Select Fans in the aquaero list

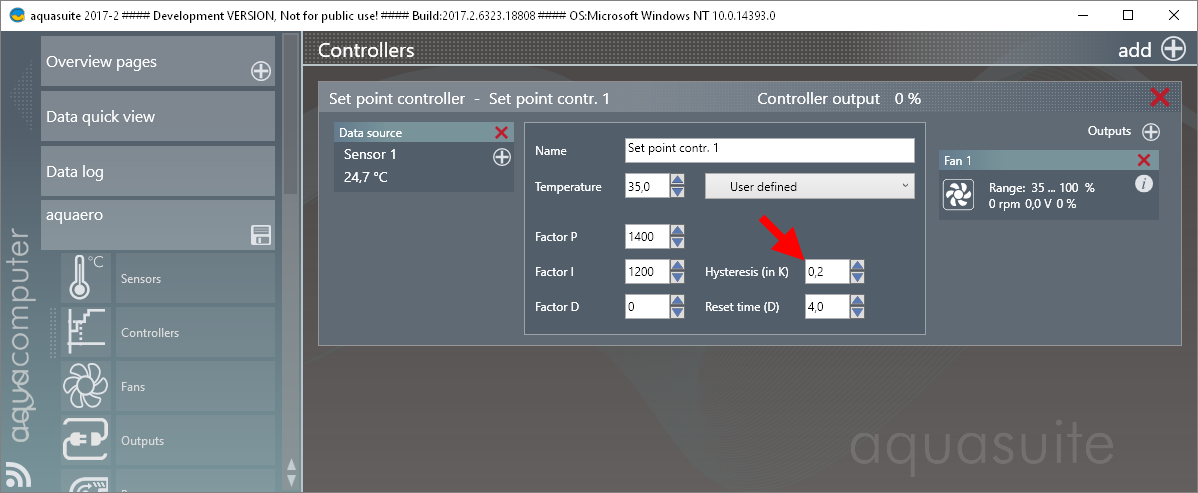coord(194,387)
